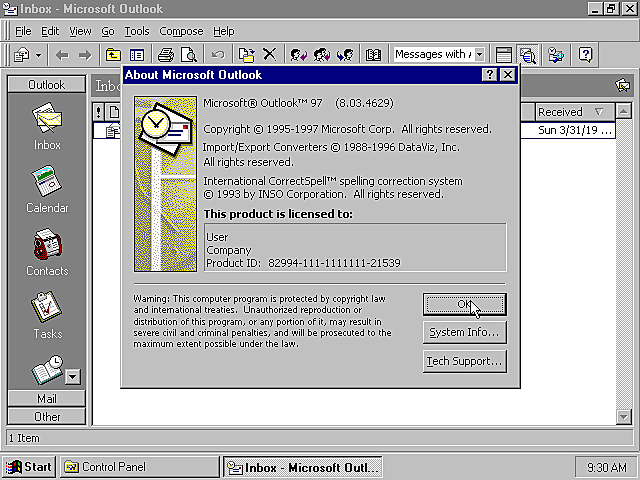640x480 pixels.
Task: Click the Print toolbar icon
Action: coord(166,55)
